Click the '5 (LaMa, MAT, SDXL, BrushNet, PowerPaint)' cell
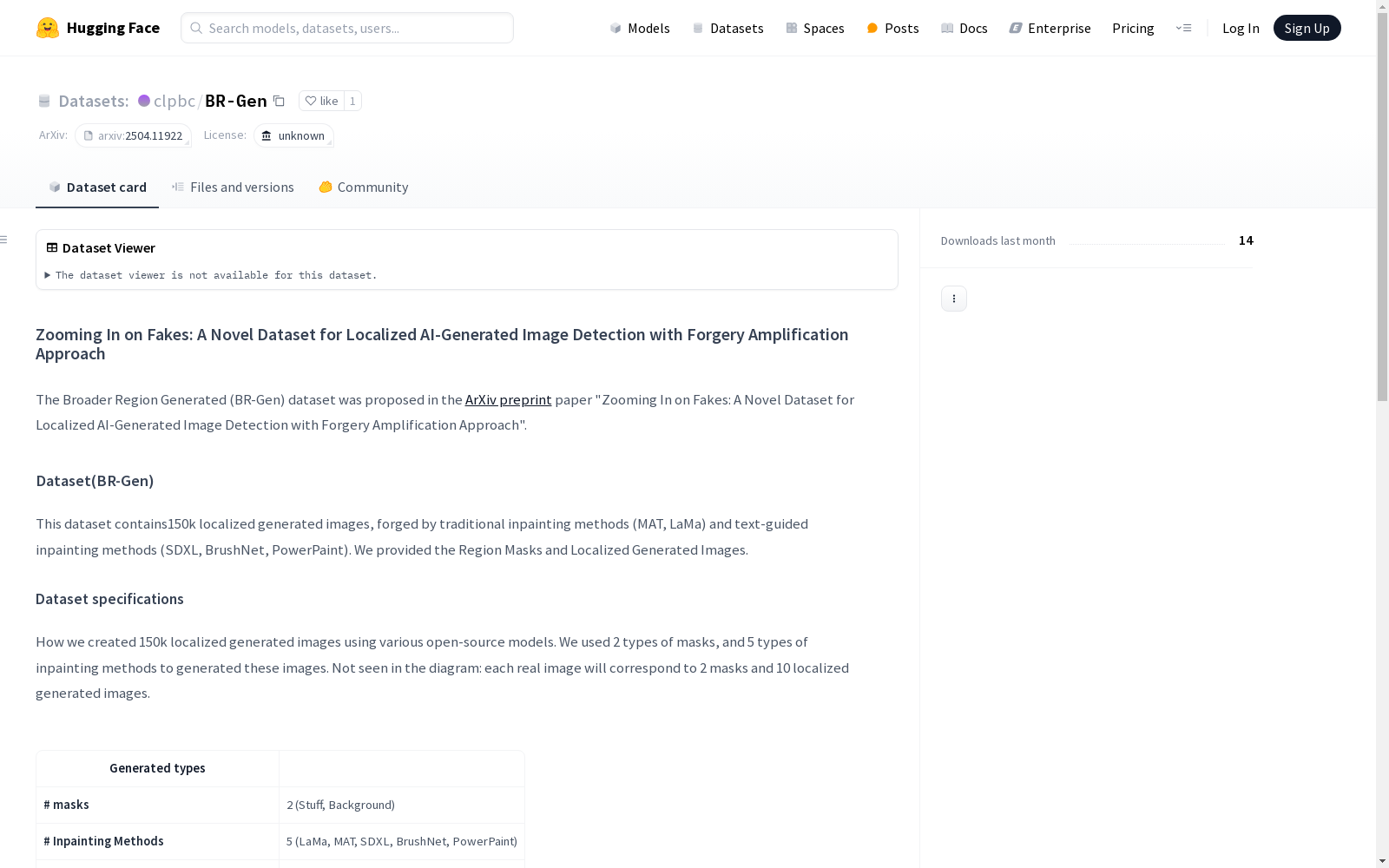1389x868 pixels. pyautogui.click(x=402, y=841)
